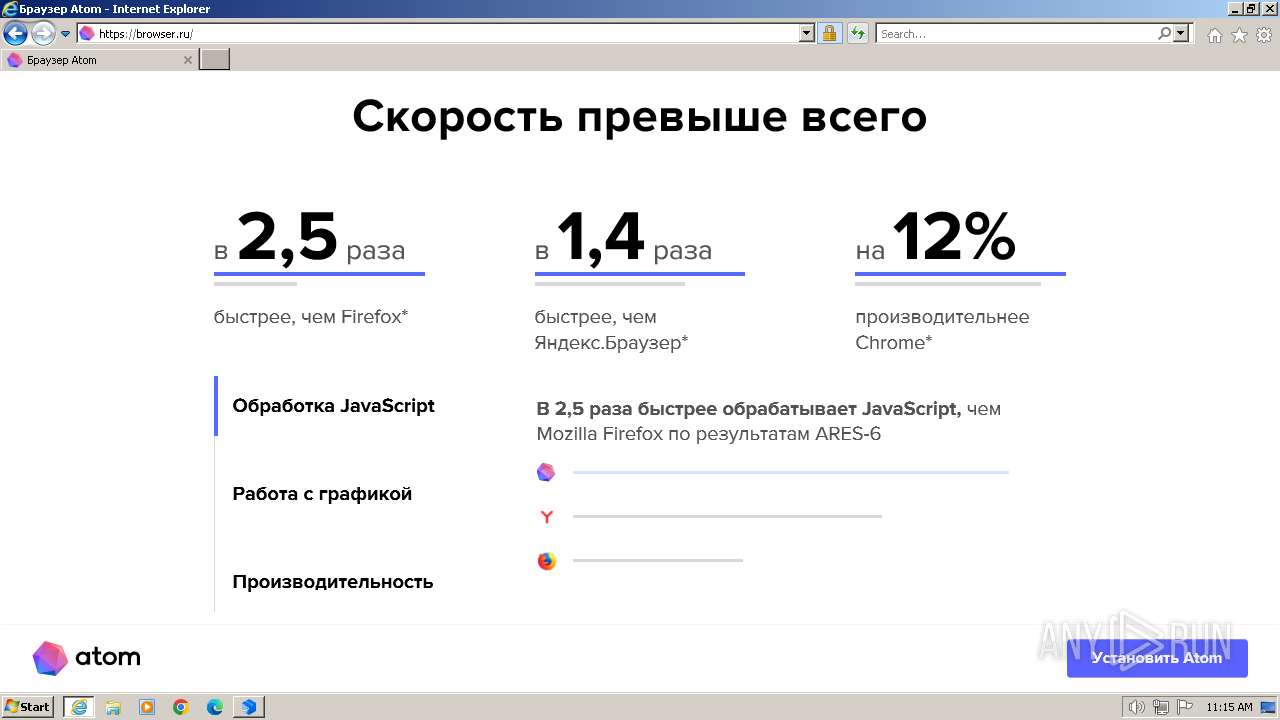Open the Windows Start button
The image size is (1280, 720).
(x=28, y=706)
